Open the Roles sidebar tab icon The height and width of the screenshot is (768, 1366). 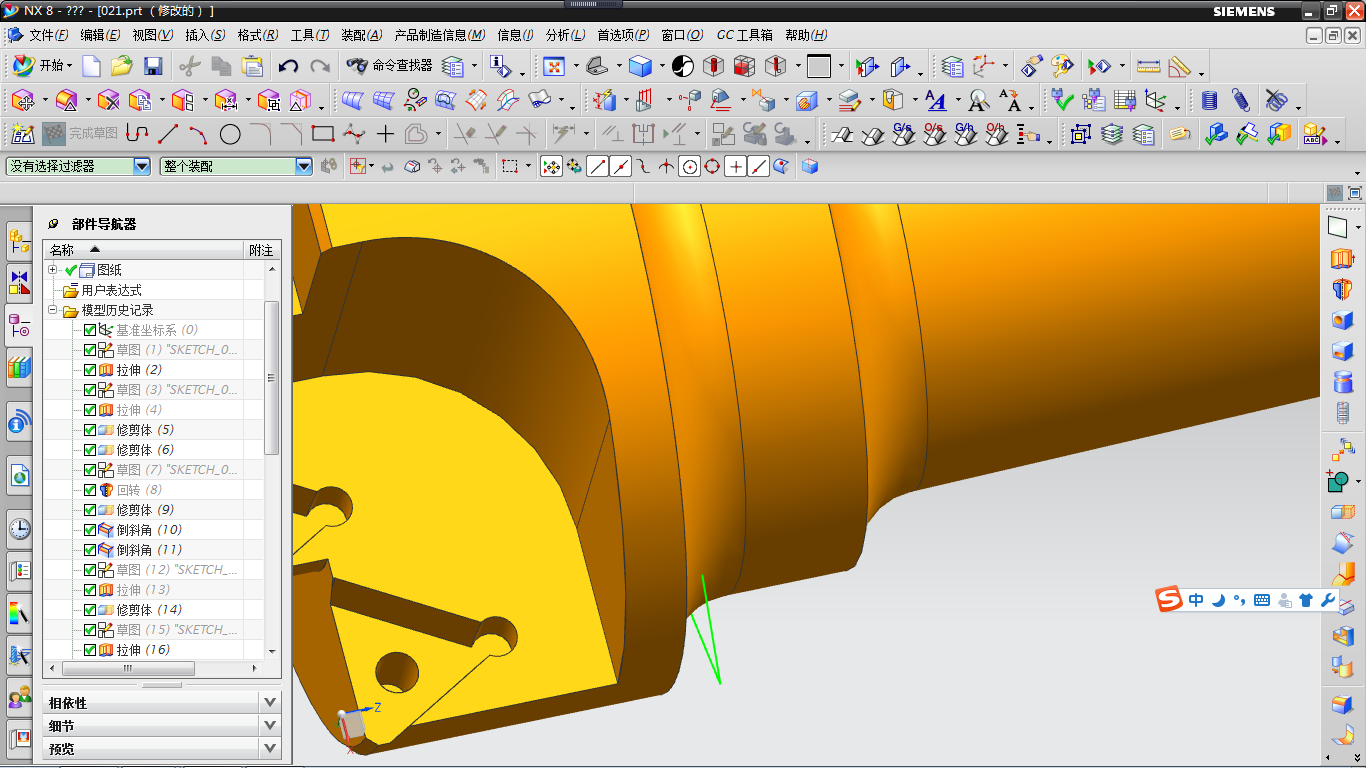click(19, 695)
